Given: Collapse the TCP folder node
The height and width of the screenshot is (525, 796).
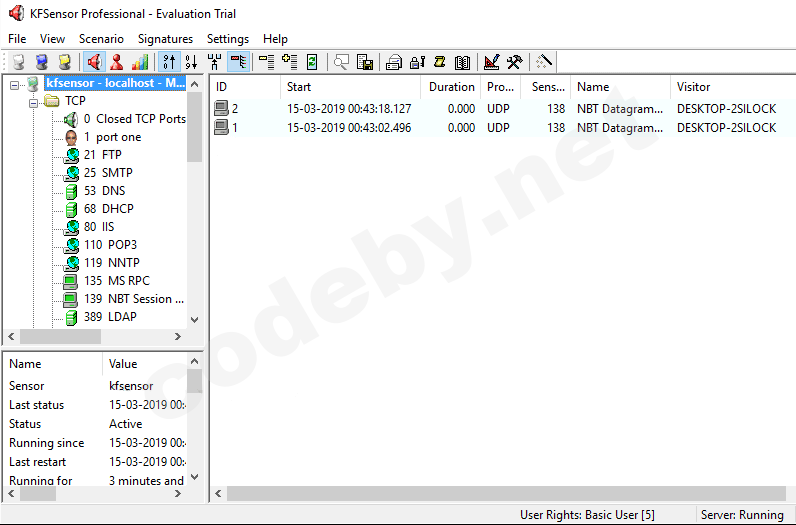Looking at the screenshot, I should 34,103.
